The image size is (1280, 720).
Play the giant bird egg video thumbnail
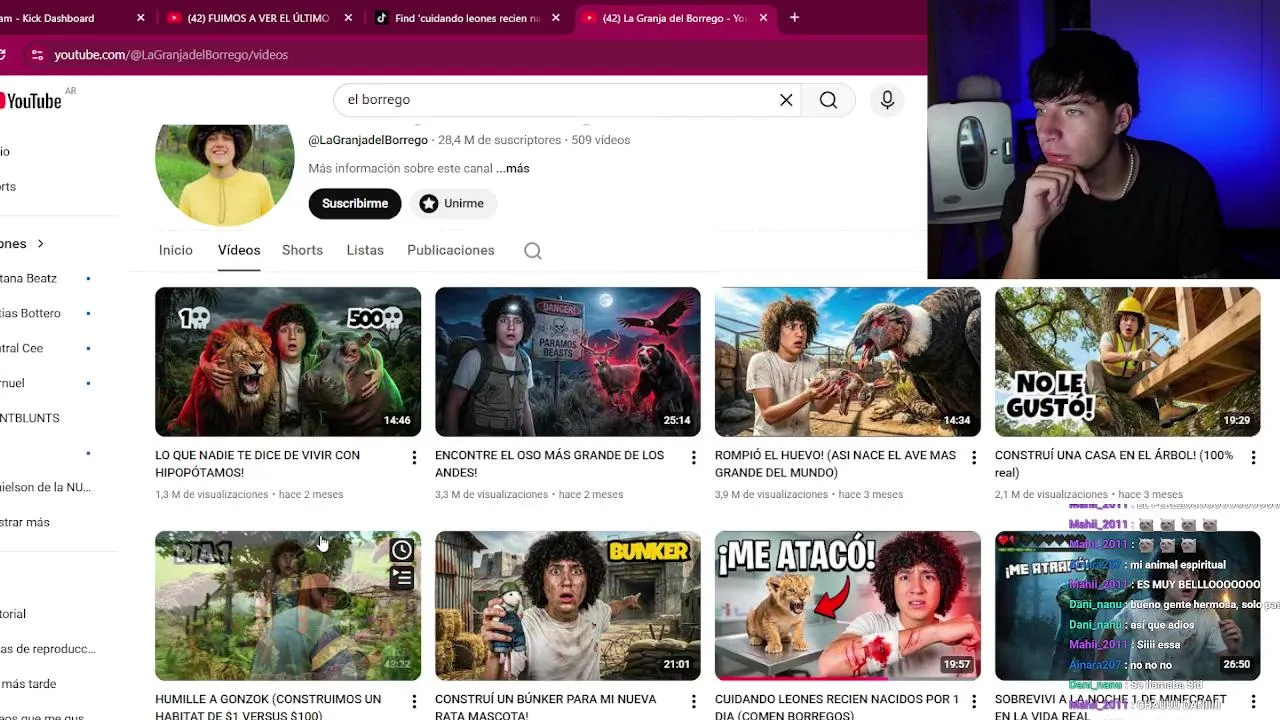coord(848,362)
